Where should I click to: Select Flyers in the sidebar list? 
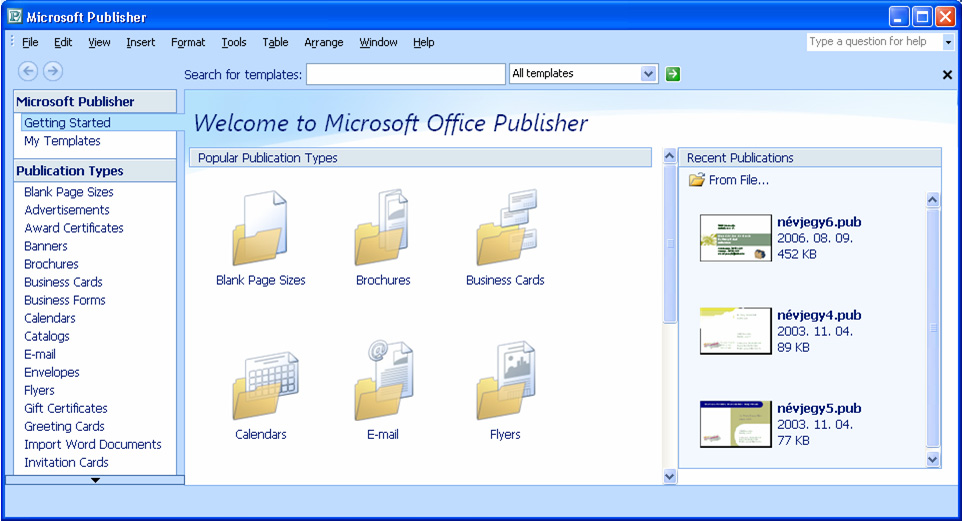39,391
